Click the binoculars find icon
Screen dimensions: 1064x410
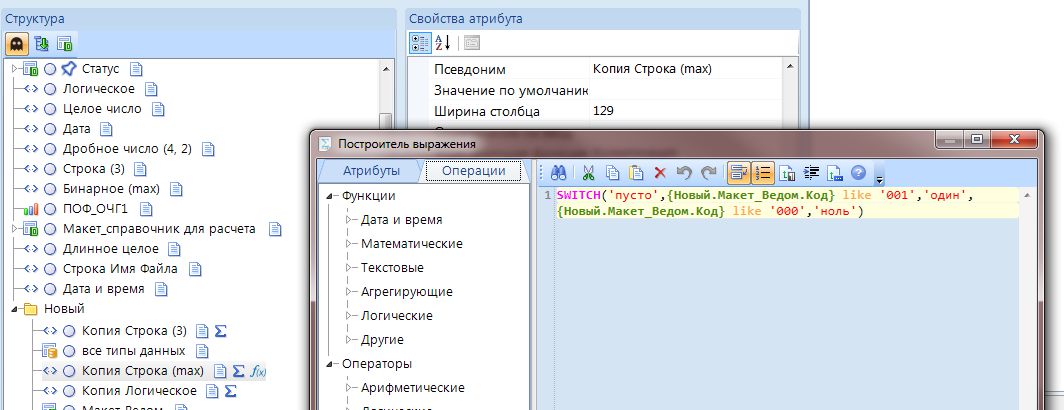point(559,171)
